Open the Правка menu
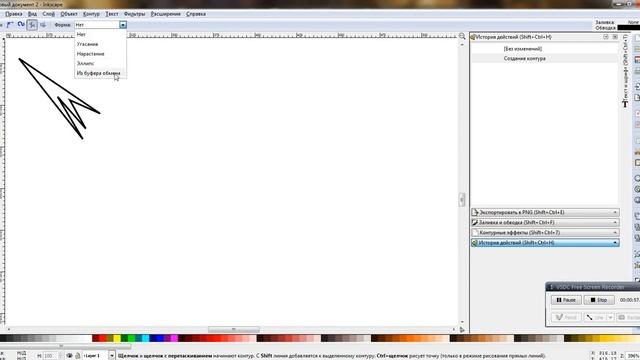The image size is (640, 360). point(13,14)
